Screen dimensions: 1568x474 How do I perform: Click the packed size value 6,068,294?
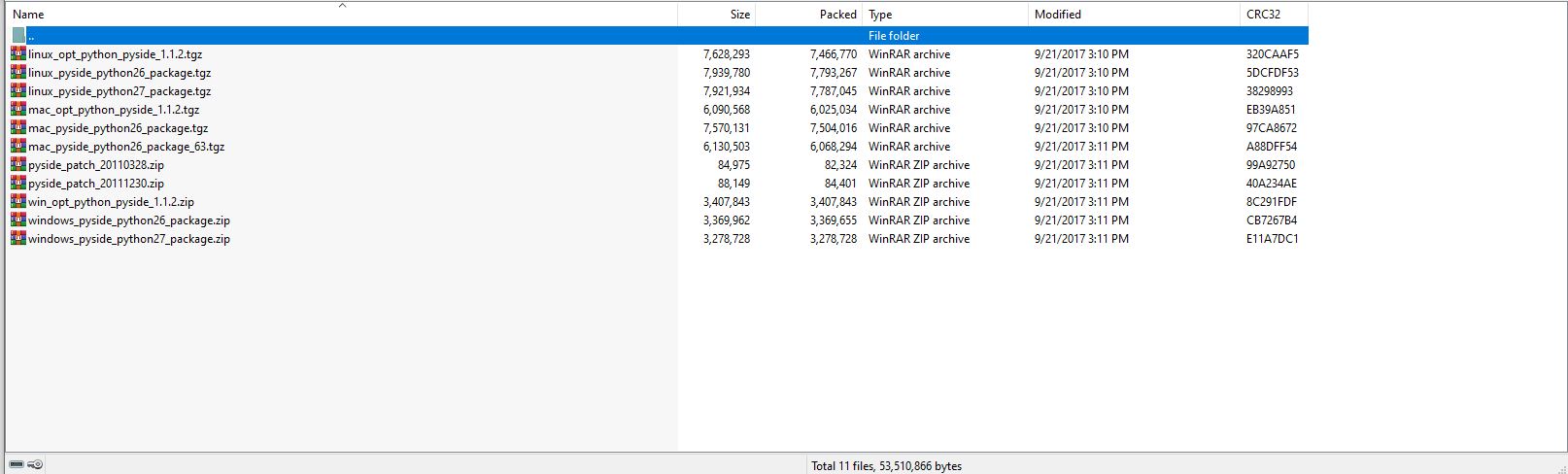pos(834,147)
